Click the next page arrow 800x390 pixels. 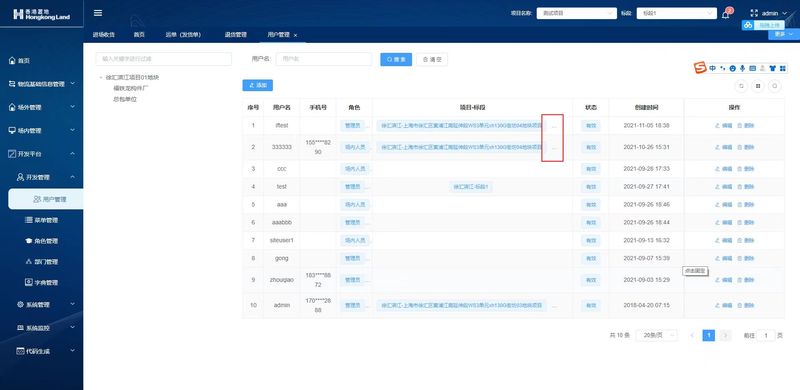click(x=725, y=335)
